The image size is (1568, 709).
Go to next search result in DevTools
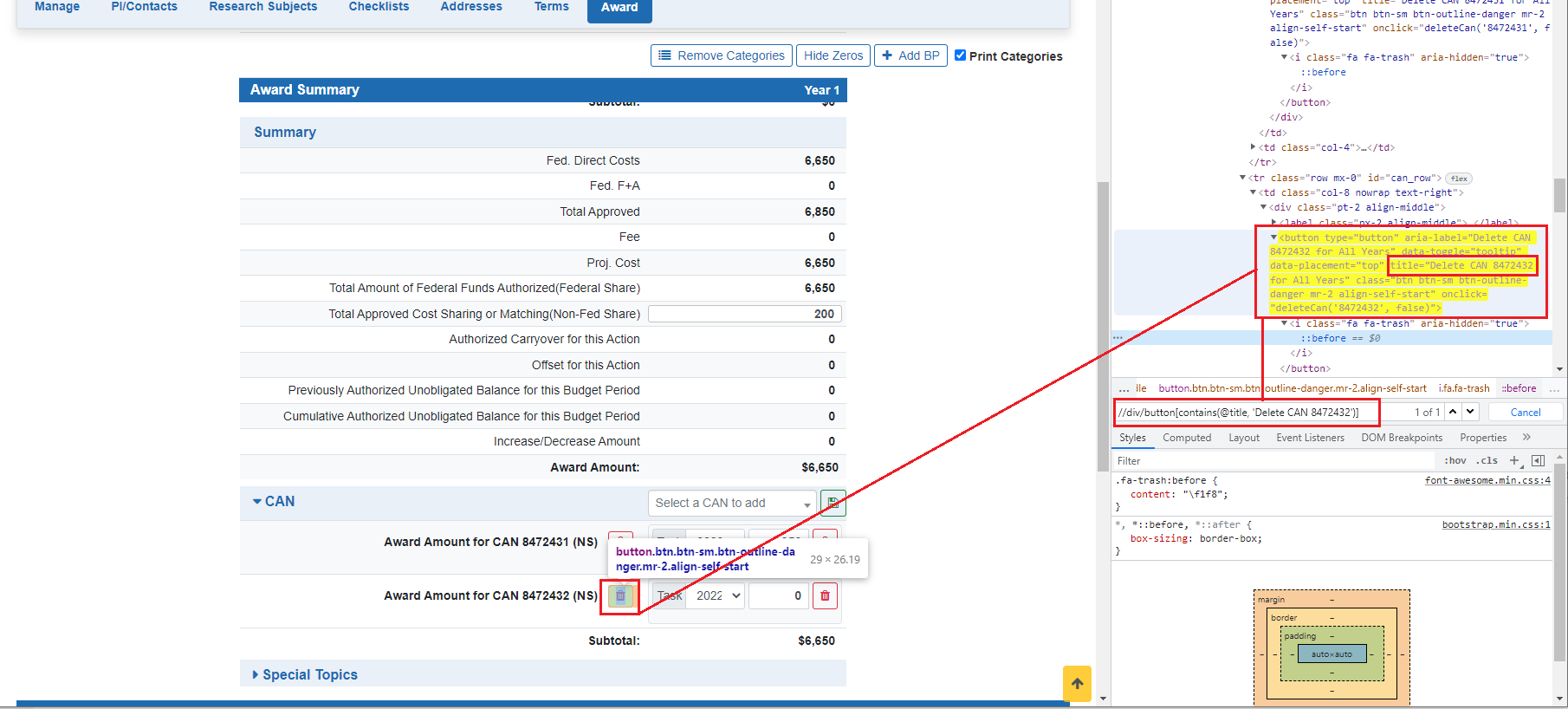1470,412
